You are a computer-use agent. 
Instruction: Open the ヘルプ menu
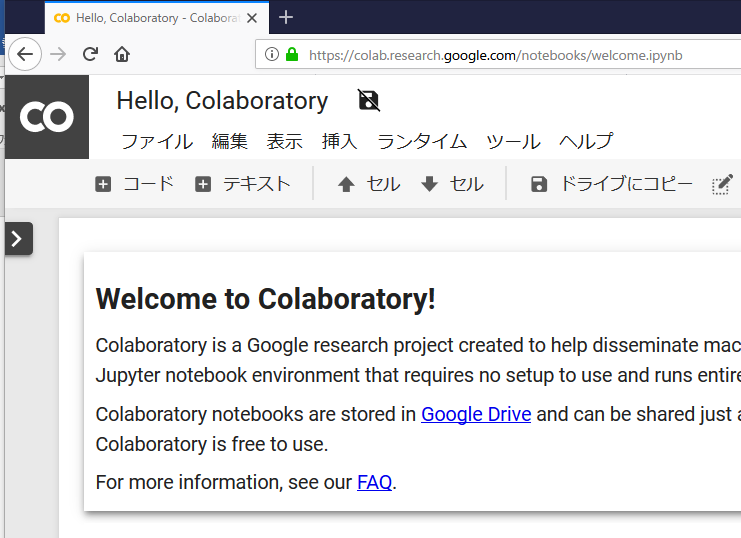586,141
